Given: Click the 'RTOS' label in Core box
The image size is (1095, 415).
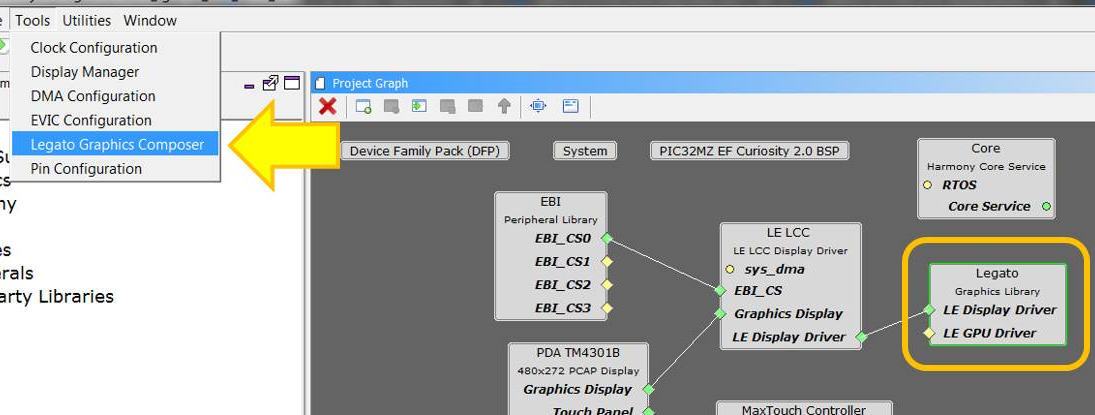Looking at the screenshot, I should click(x=959, y=185).
